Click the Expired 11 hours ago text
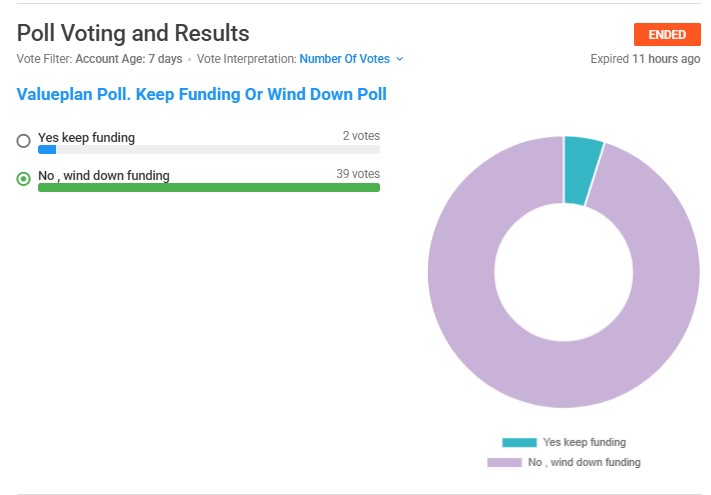This screenshot has height=495, width=711. click(645, 59)
